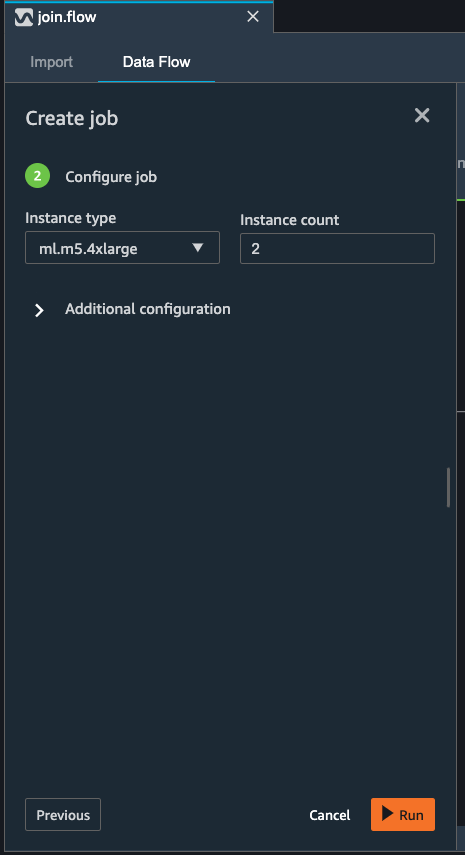Image resolution: width=465 pixels, height=855 pixels.
Task: Click the Instance count label
Action: coord(289,220)
